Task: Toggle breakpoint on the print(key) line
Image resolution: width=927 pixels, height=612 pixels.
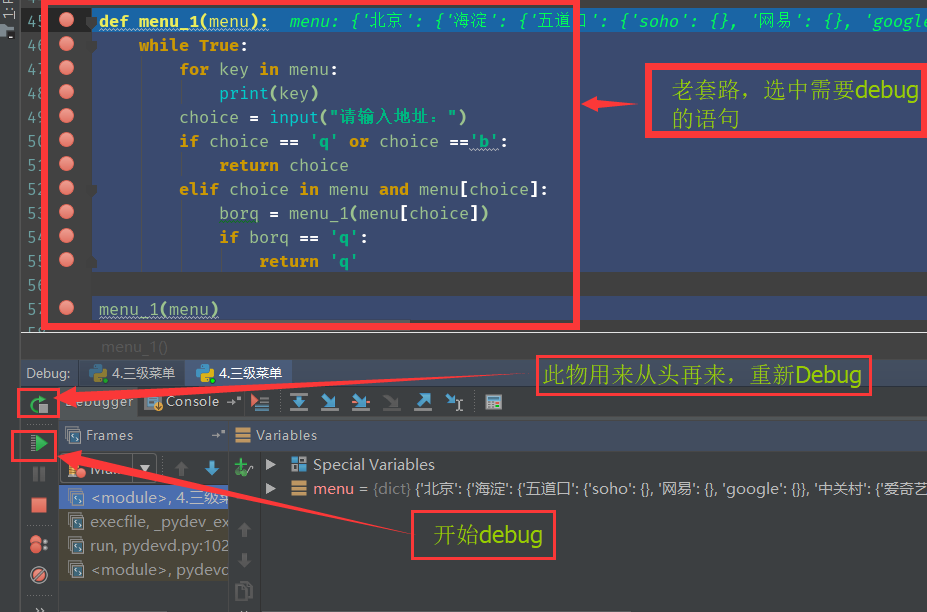Action: (66, 92)
